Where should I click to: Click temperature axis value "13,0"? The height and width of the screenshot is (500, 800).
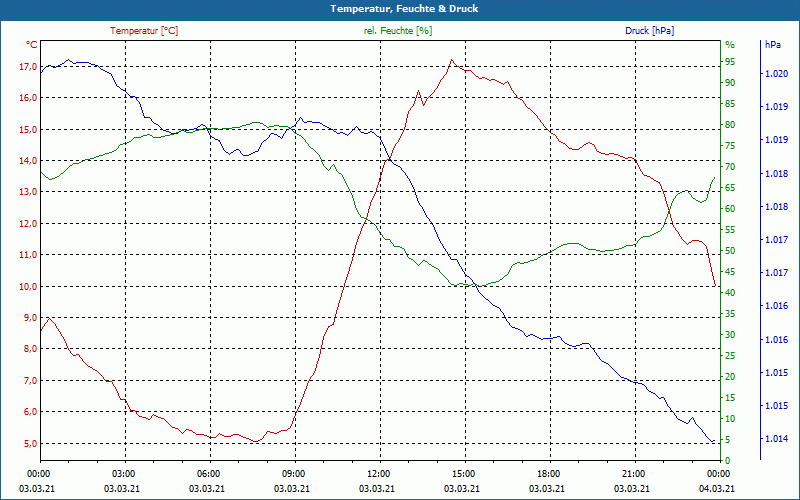click(28, 192)
